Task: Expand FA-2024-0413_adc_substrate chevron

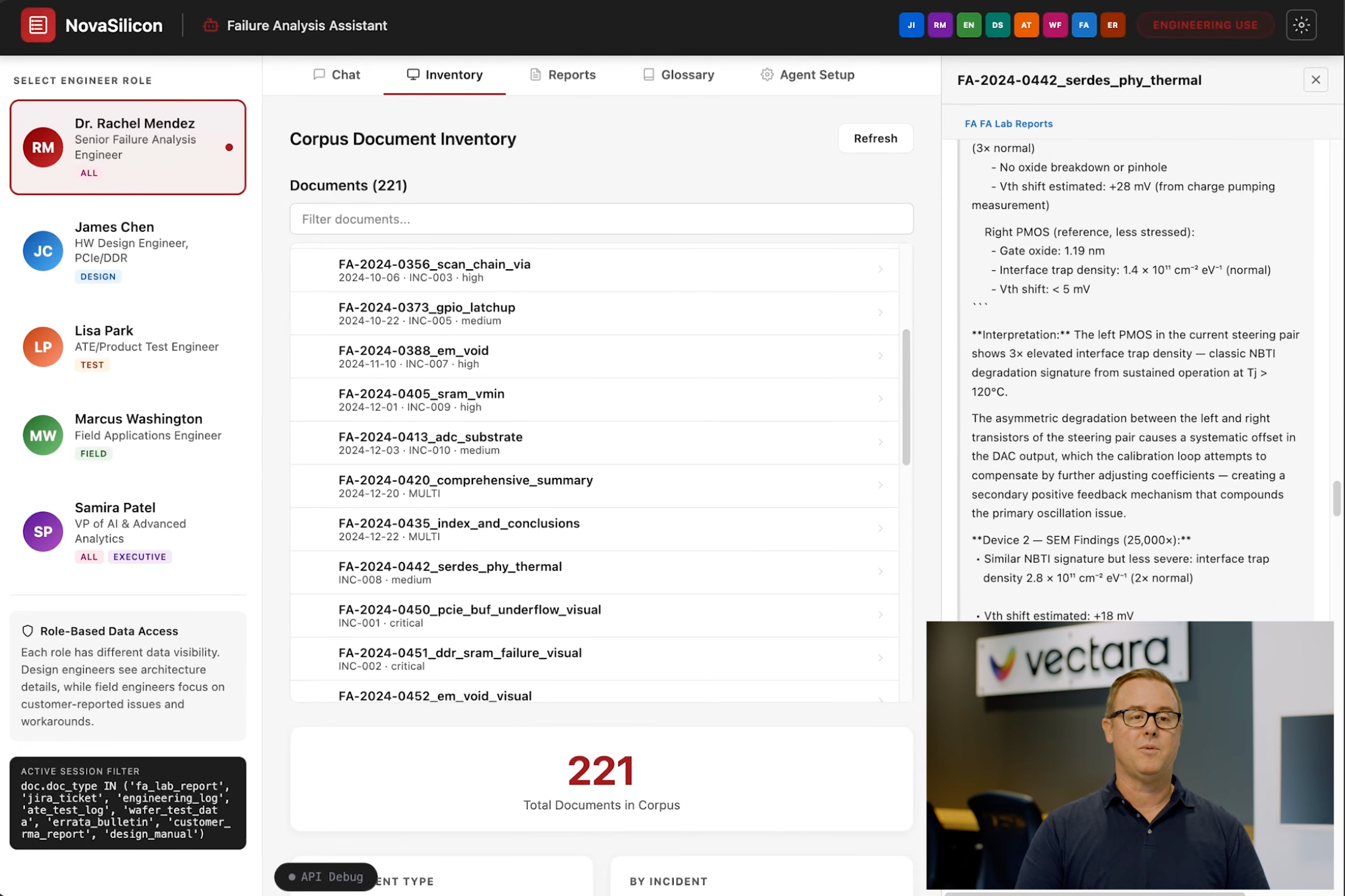Action: 880,442
